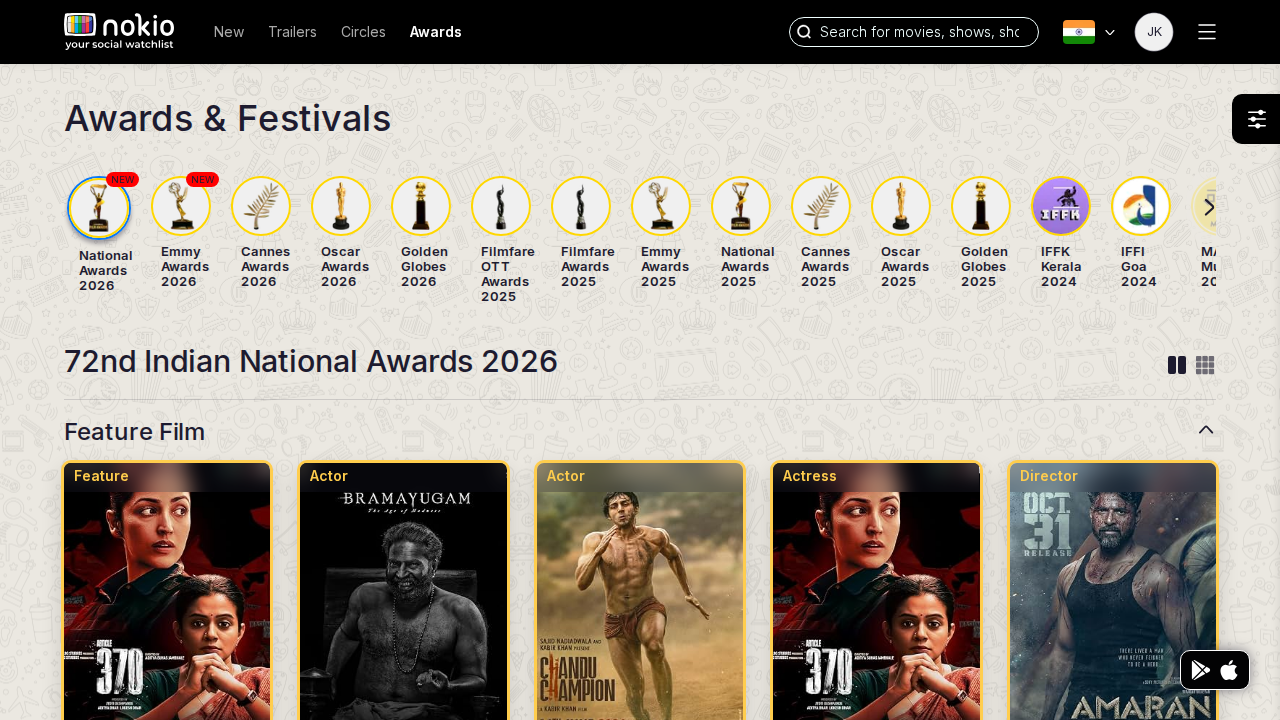Open the Google Play and App Store badge
This screenshot has width=1280, height=720.
coord(1215,670)
